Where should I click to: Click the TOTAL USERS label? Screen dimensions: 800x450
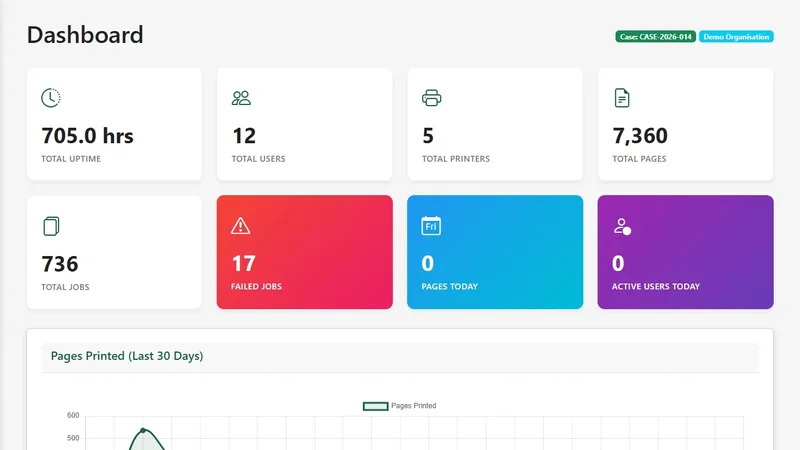click(x=258, y=159)
